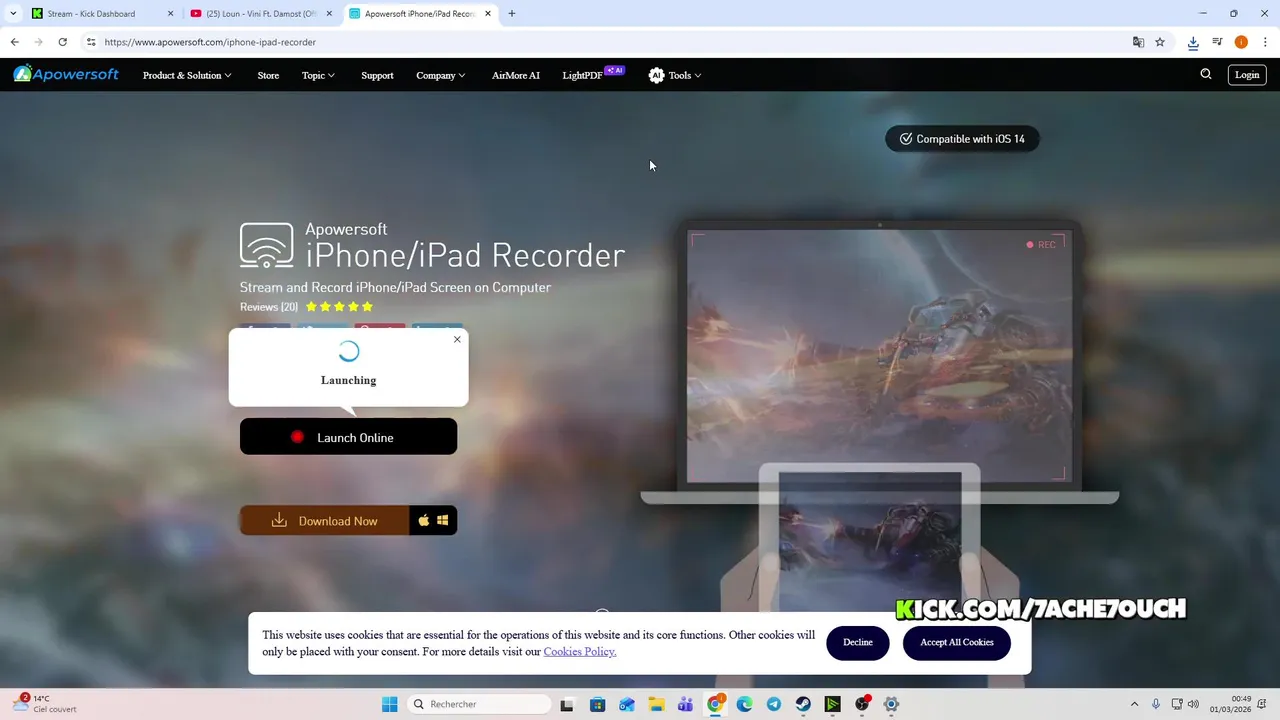Click the address bar URL
Viewport: 1280px width, 720px height.
[x=210, y=42]
